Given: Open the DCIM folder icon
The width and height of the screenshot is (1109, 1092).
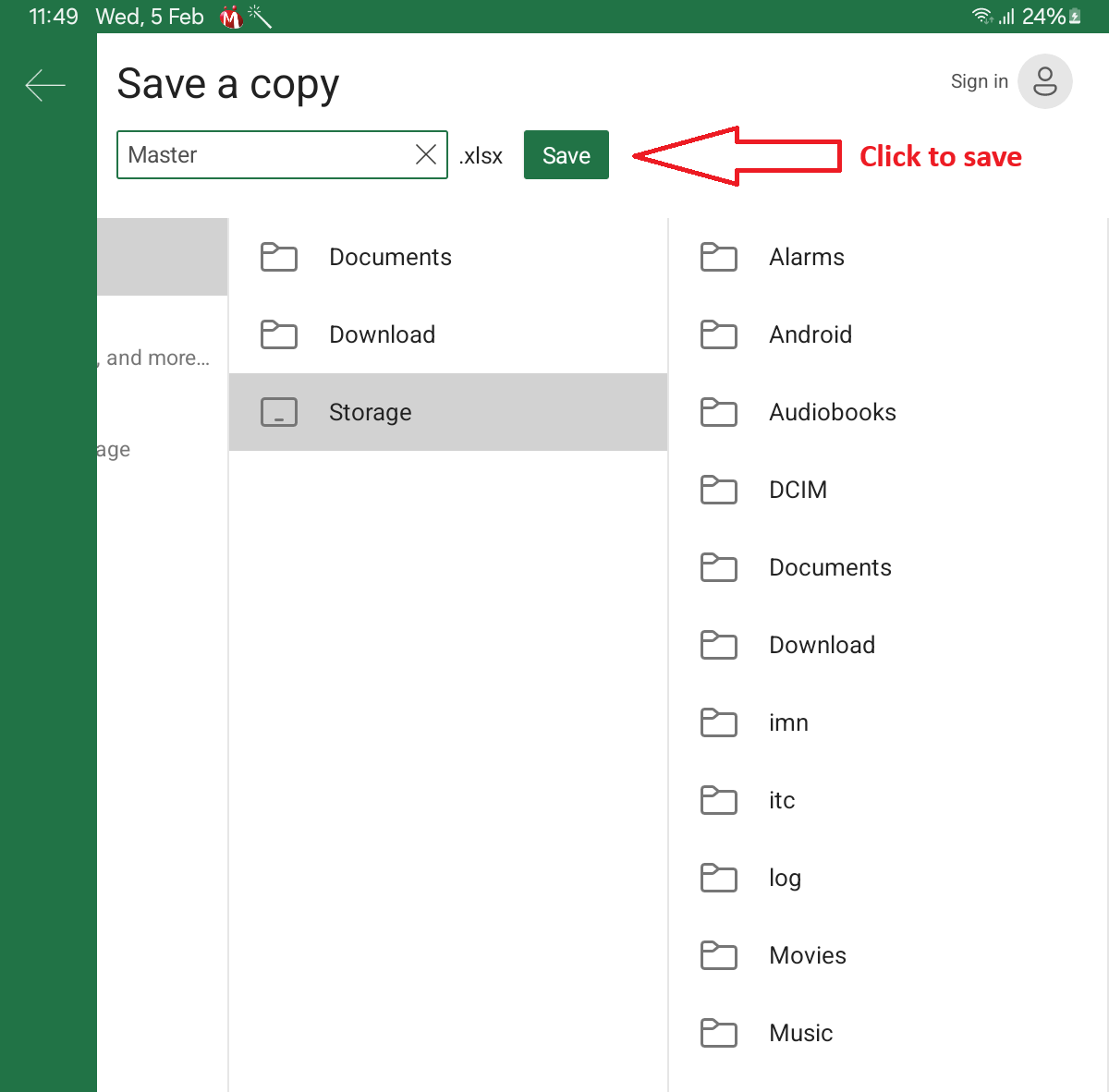Looking at the screenshot, I should (x=719, y=490).
